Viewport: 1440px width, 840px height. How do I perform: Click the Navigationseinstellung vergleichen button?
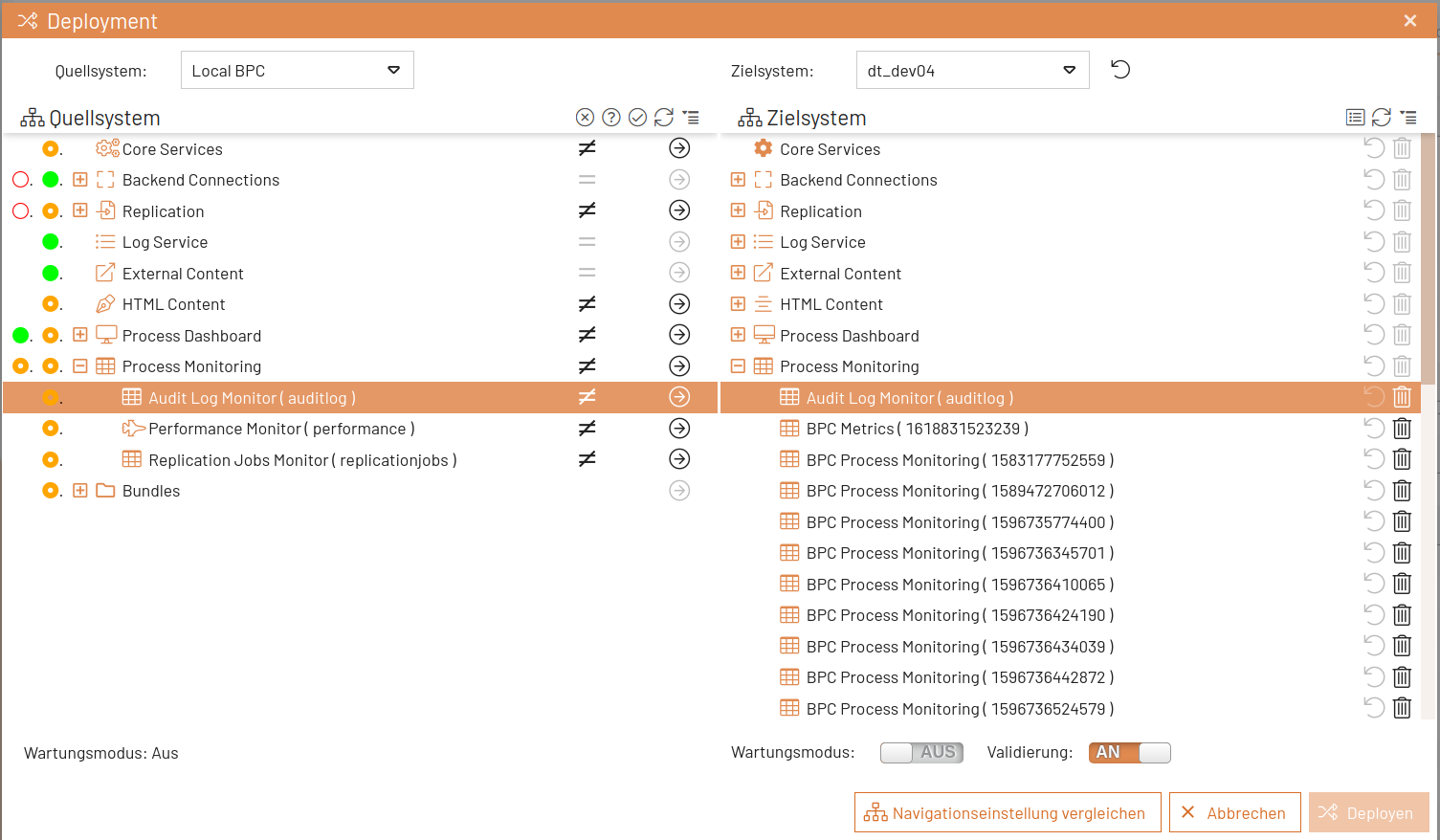pos(1008,812)
